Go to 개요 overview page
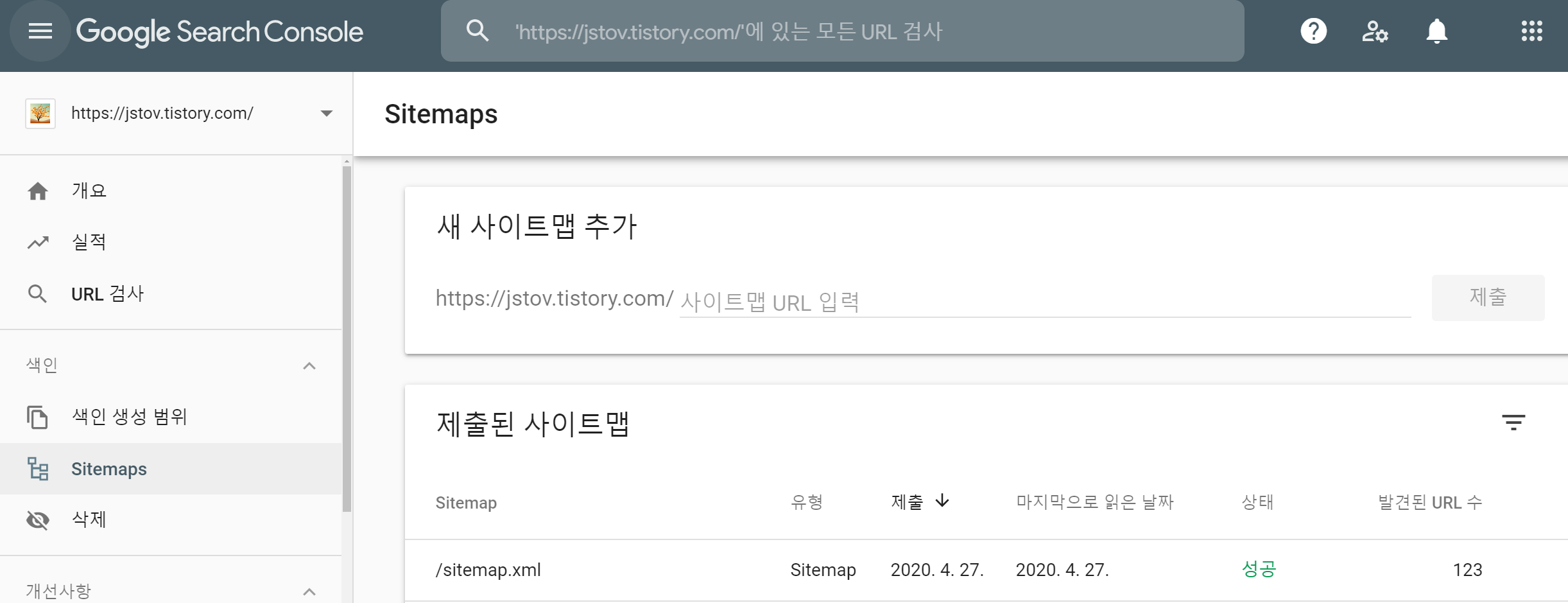The width and height of the screenshot is (1568, 603). [x=171, y=191]
